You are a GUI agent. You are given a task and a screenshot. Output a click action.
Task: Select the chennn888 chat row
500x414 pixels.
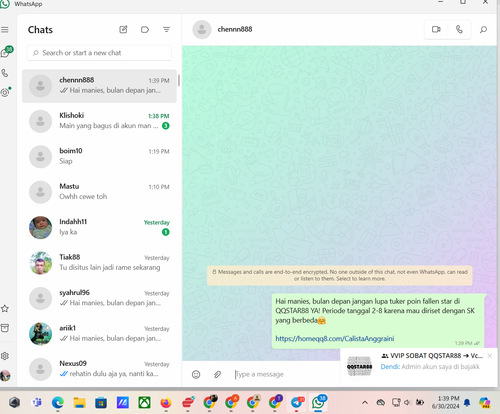99,86
